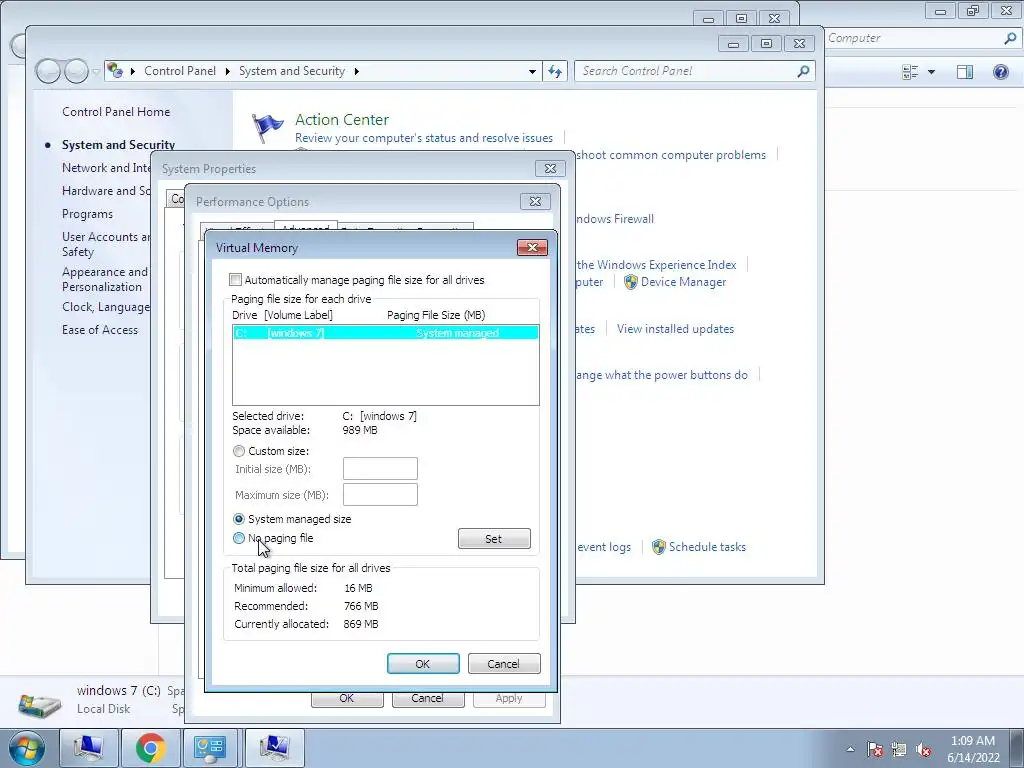
Task: Click the Set button in Virtual Memory
Action: [494, 539]
